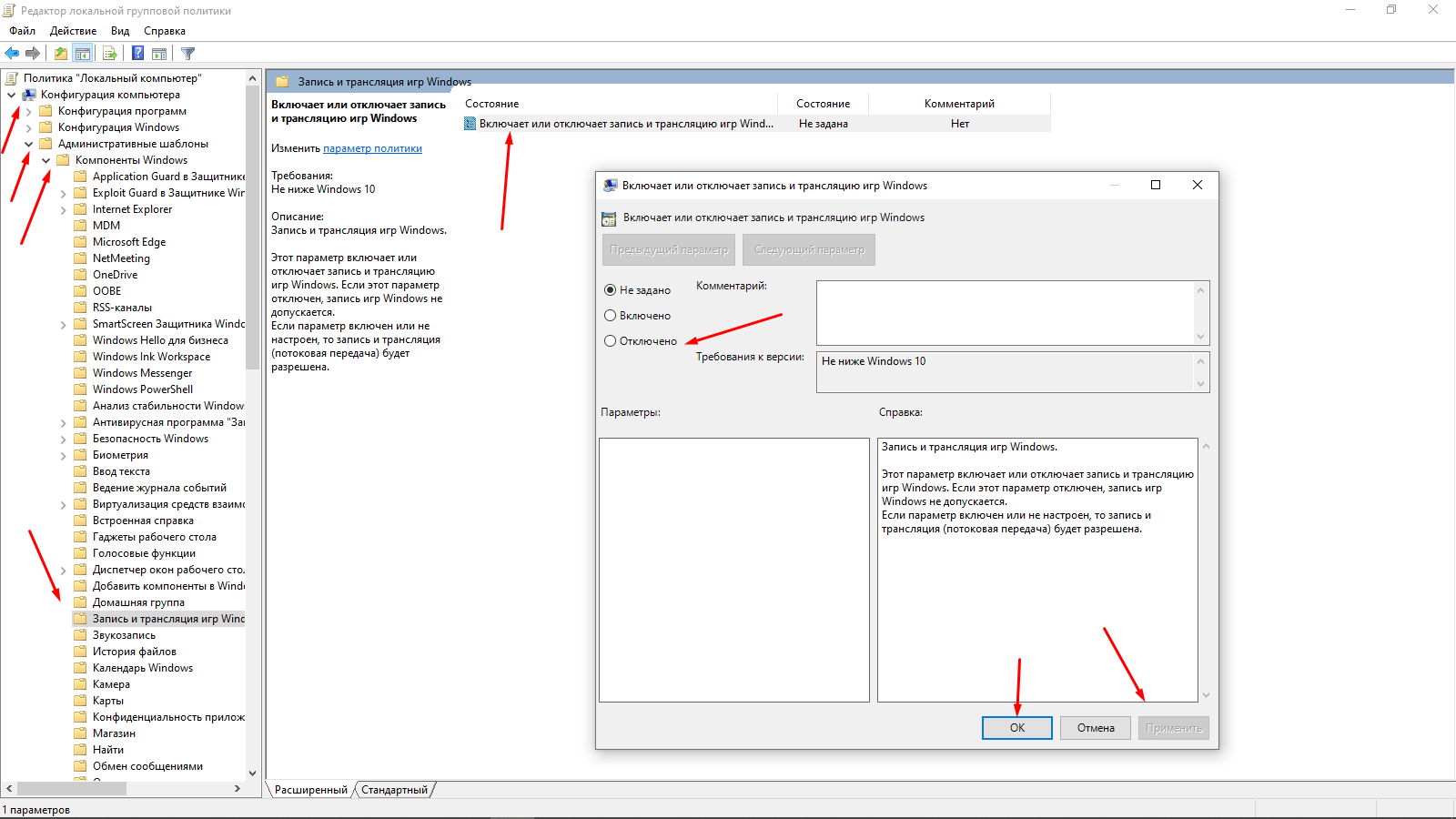Open the Help toolbar icon
This screenshot has height=819, width=1456.
[137, 54]
